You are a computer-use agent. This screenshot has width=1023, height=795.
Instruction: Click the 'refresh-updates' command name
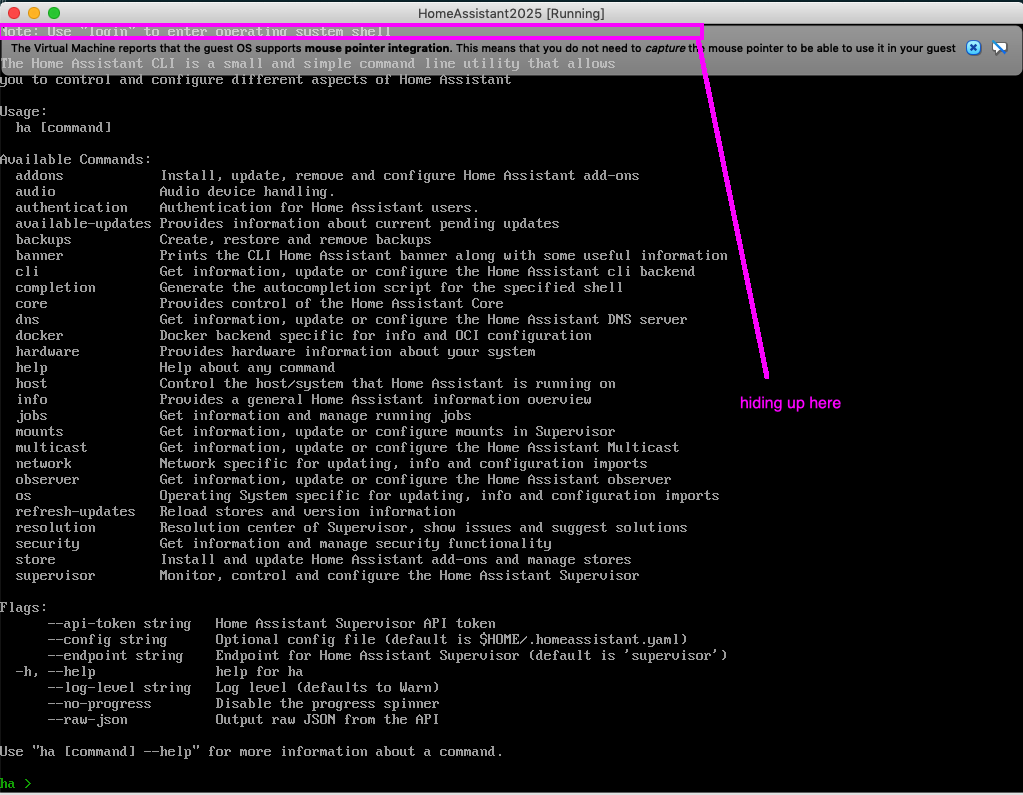pyautogui.click(x=76, y=511)
